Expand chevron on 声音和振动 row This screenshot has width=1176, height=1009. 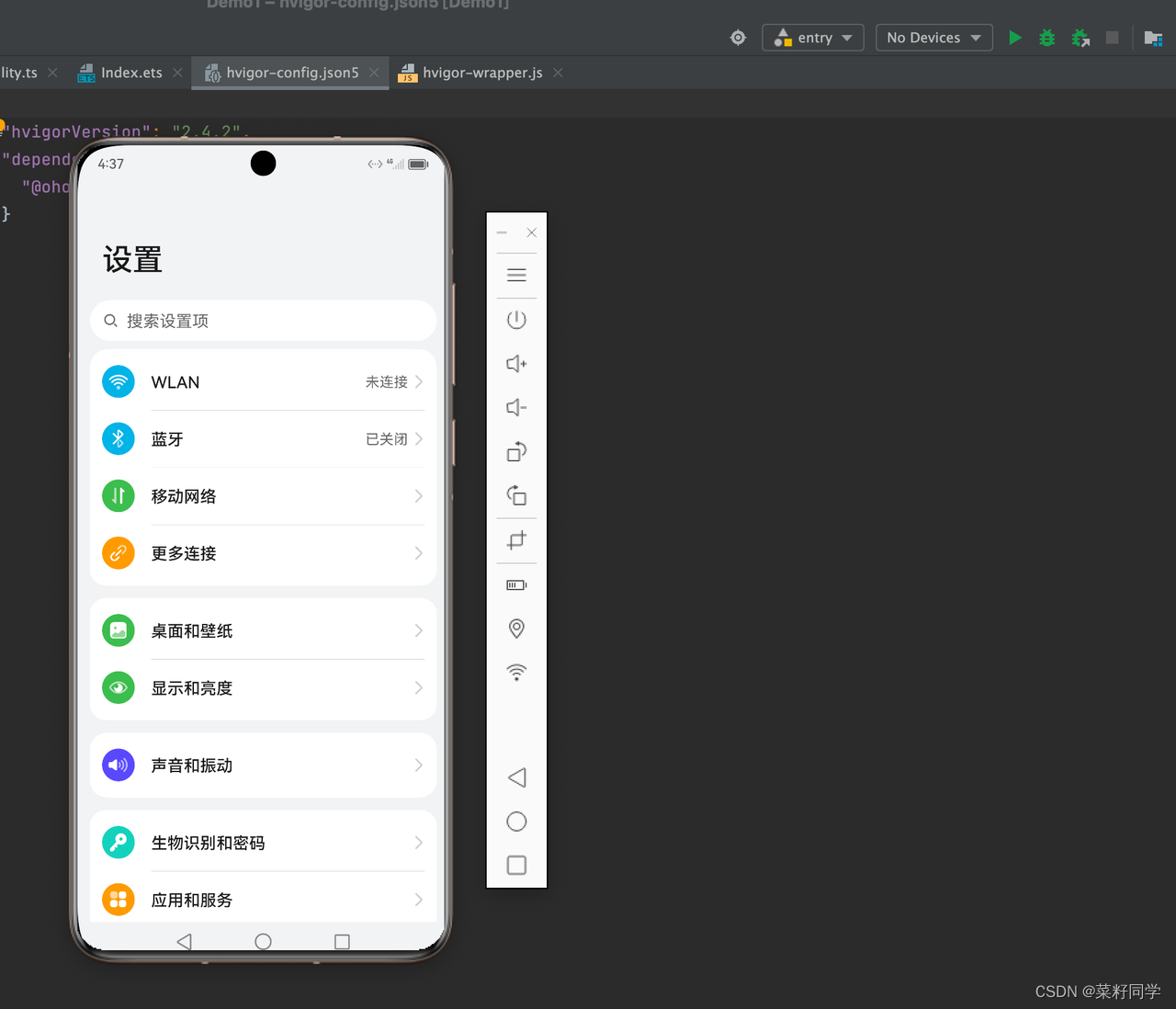click(419, 765)
